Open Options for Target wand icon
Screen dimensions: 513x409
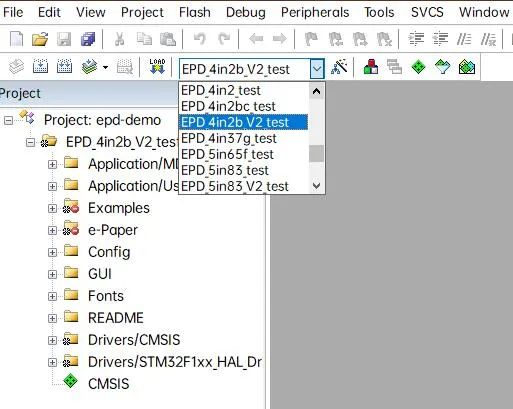tap(339, 67)
